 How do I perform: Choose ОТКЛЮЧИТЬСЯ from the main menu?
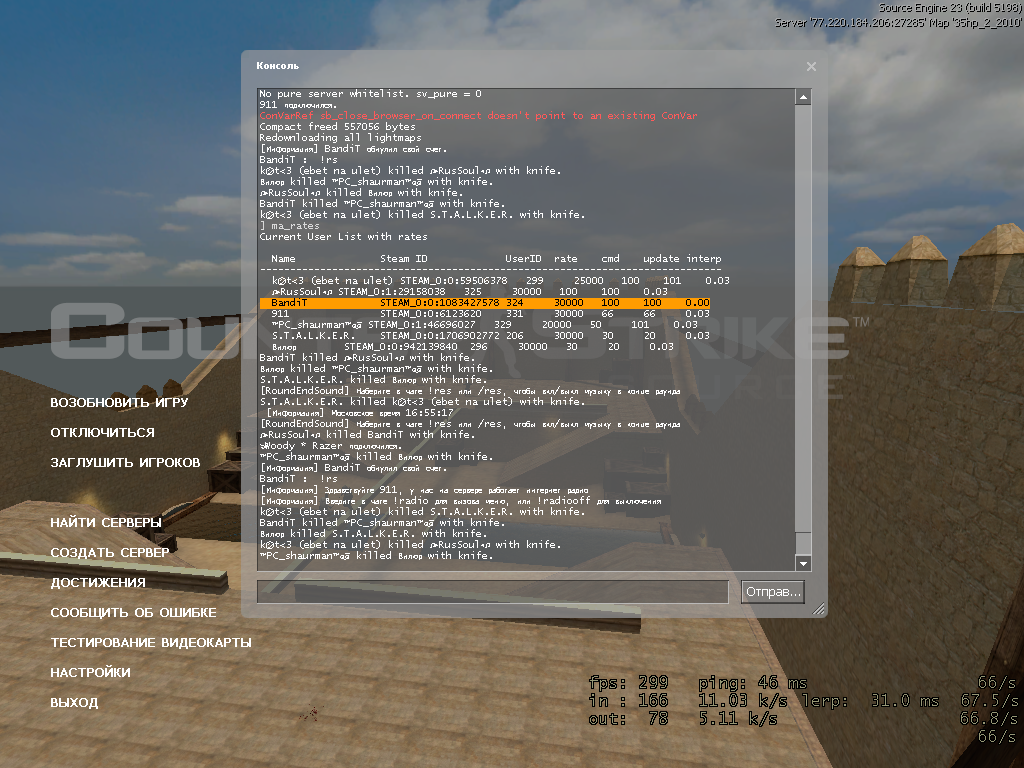[x=103, y=432]
